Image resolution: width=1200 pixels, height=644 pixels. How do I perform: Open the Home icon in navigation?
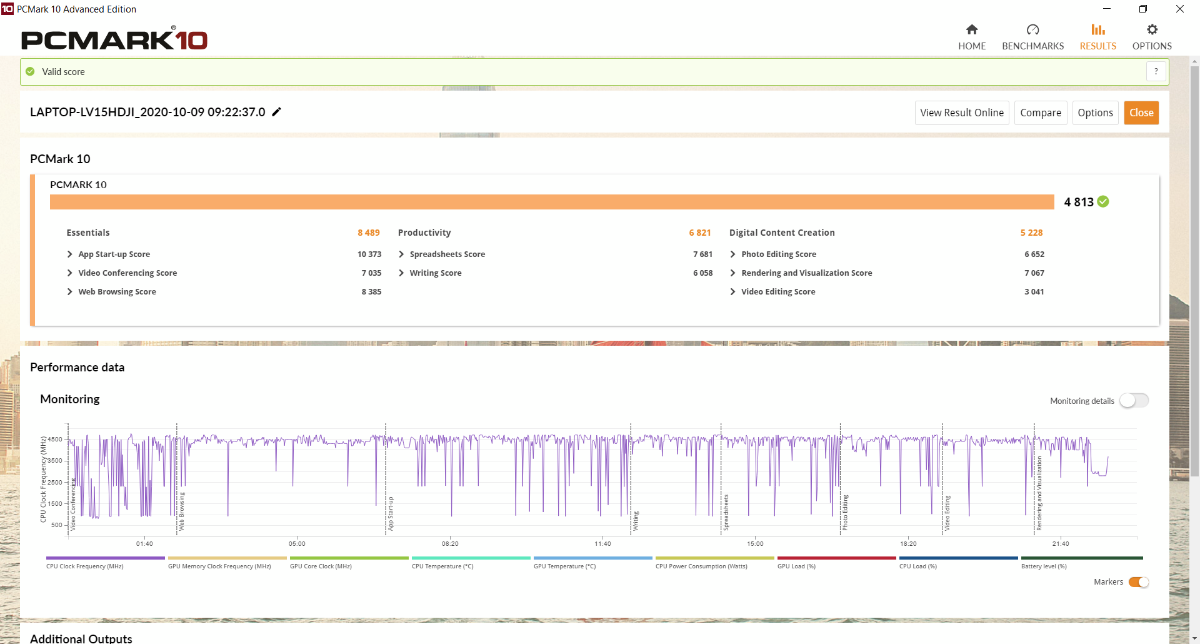971,30
